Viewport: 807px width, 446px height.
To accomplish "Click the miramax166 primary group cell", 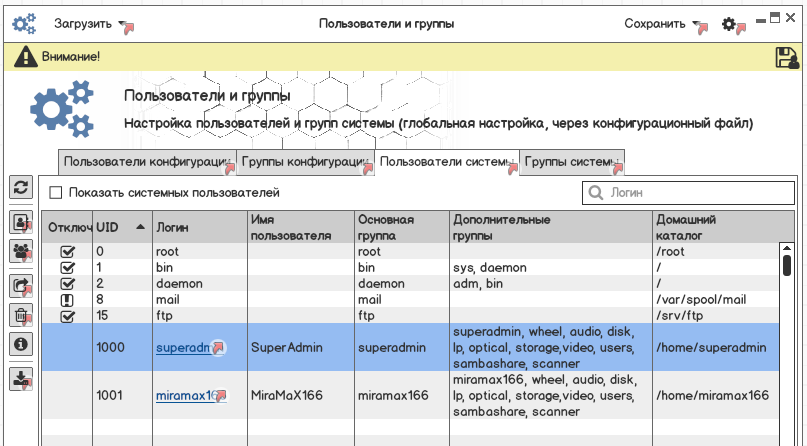I will 402,395.
